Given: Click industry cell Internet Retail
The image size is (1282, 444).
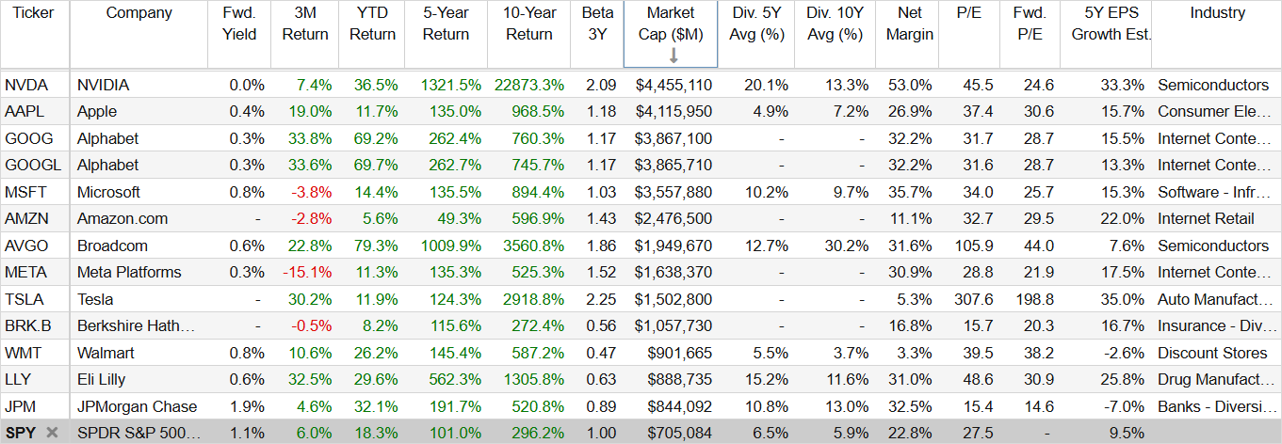Looking at the screenshot, I should point(1204,218).
